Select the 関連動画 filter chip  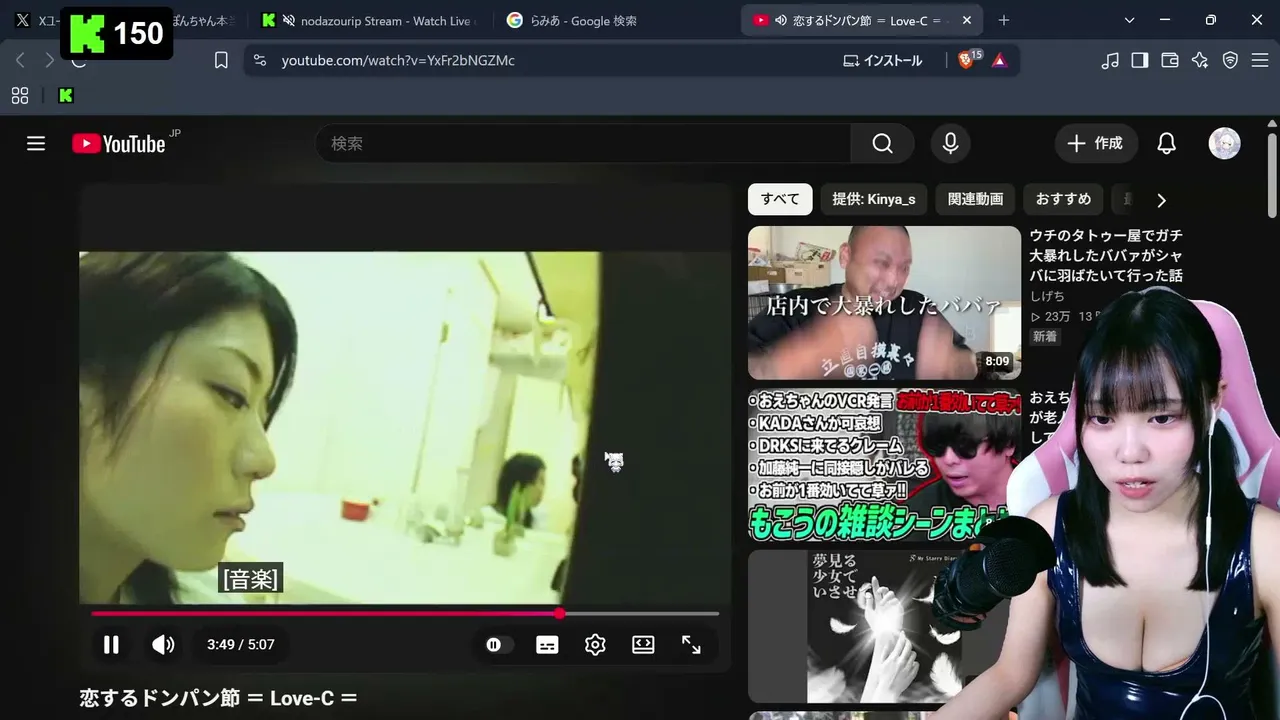[975, 199]
